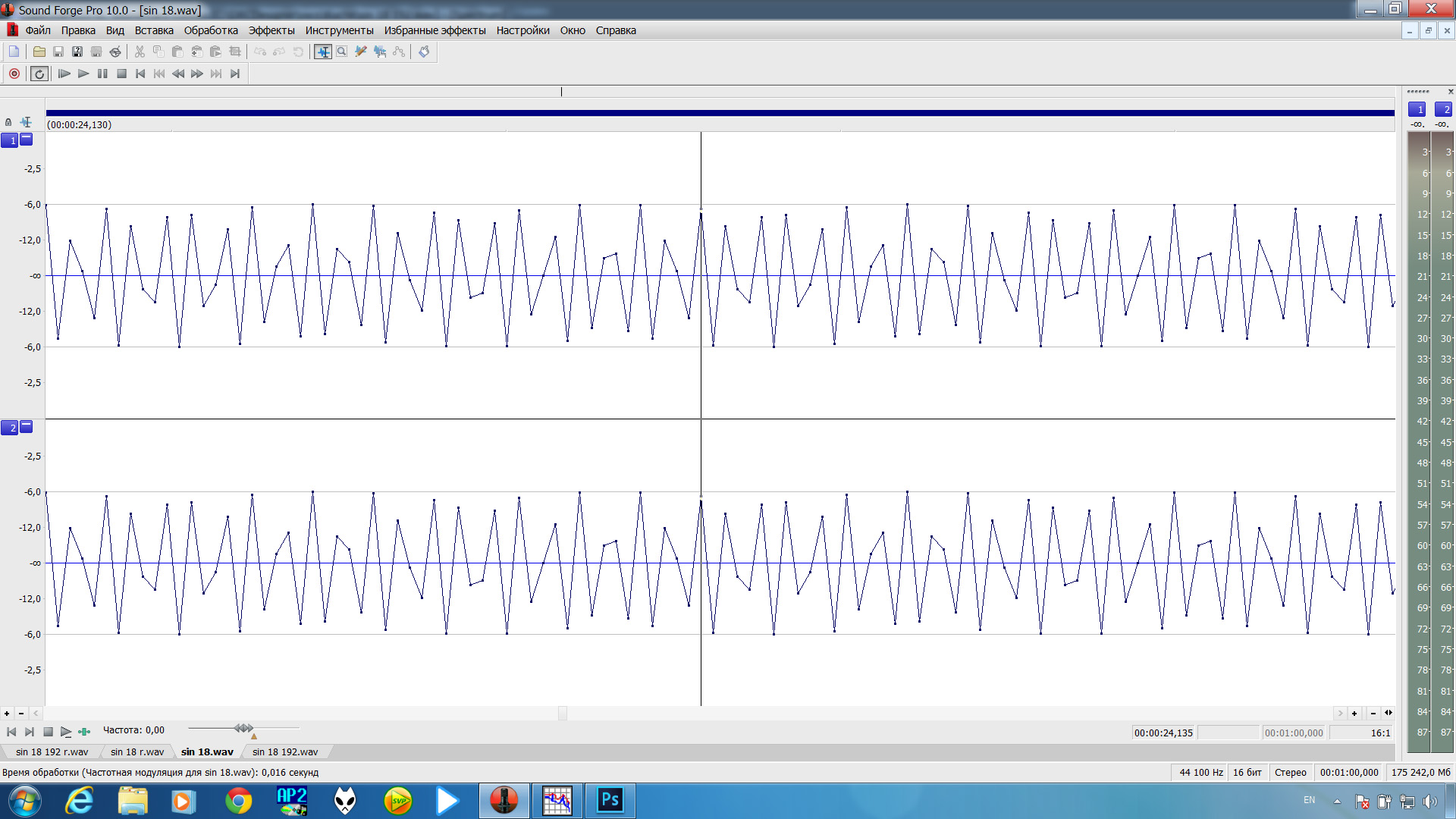Click the Play All button
Screen dimensions: 1456x819
click(64, 74)
